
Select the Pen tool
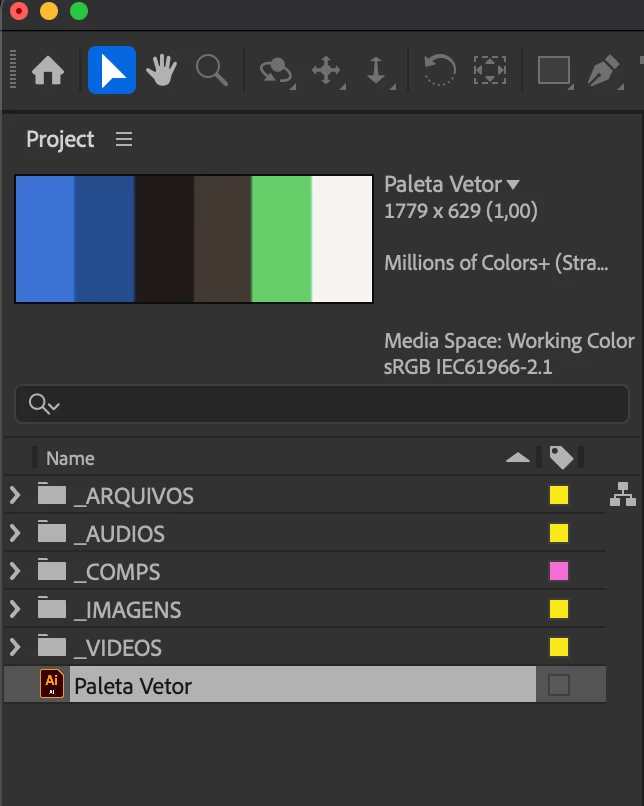pyautogui.click(x=603, y=71)
